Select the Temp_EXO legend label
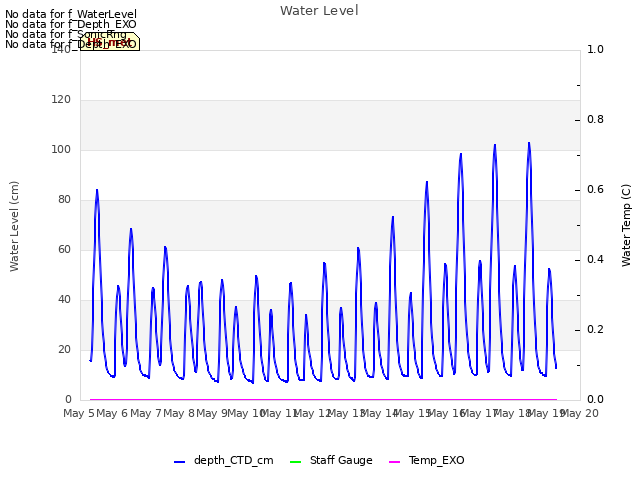Image resolution: width=640 pixels, height=480 pixels. (x=436, y=460)
